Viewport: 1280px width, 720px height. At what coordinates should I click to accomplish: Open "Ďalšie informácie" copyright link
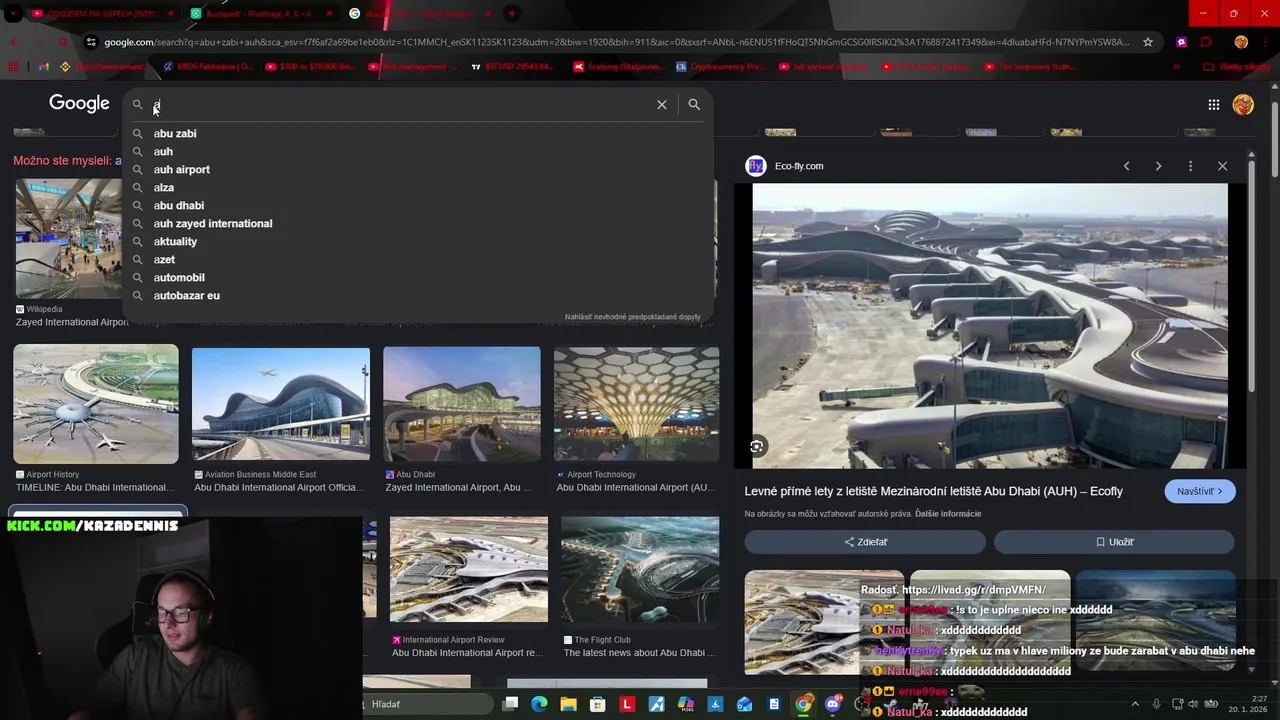coord(948,514)
